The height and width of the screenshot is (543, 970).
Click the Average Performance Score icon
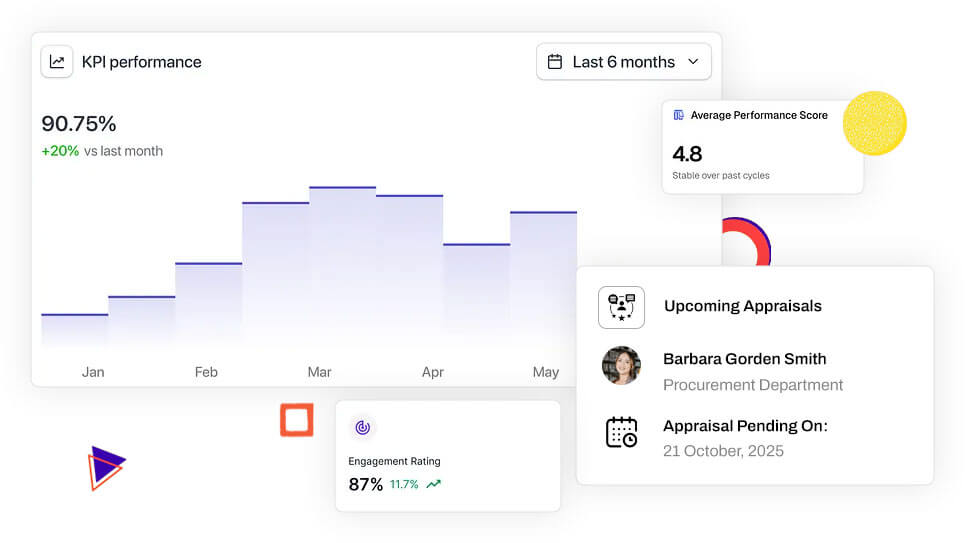coord(679,116)
